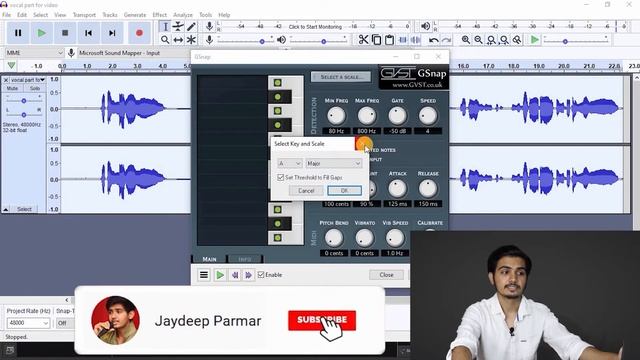The image size is (640, 360).
Task: Toggle Set Threshold to Fill Gaps checkbox
Action: pyautogui.click(x=280, y=177)
